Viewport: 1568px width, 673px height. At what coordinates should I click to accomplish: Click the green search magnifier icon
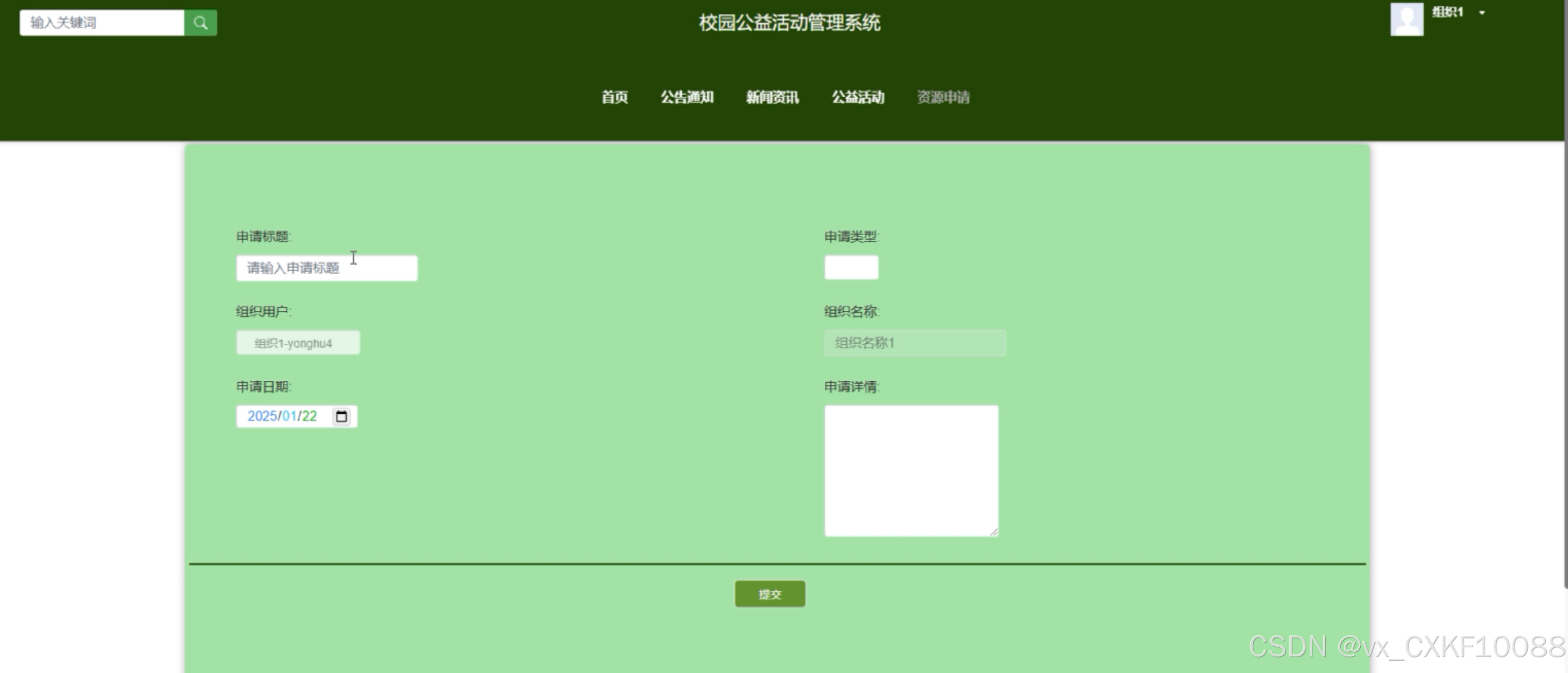coord(200,23)
